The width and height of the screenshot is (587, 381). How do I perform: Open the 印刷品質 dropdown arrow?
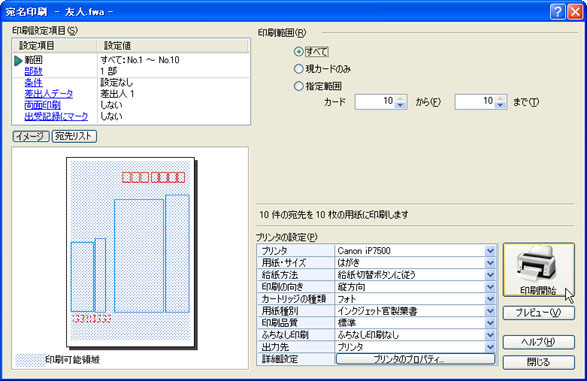point(490,323)
